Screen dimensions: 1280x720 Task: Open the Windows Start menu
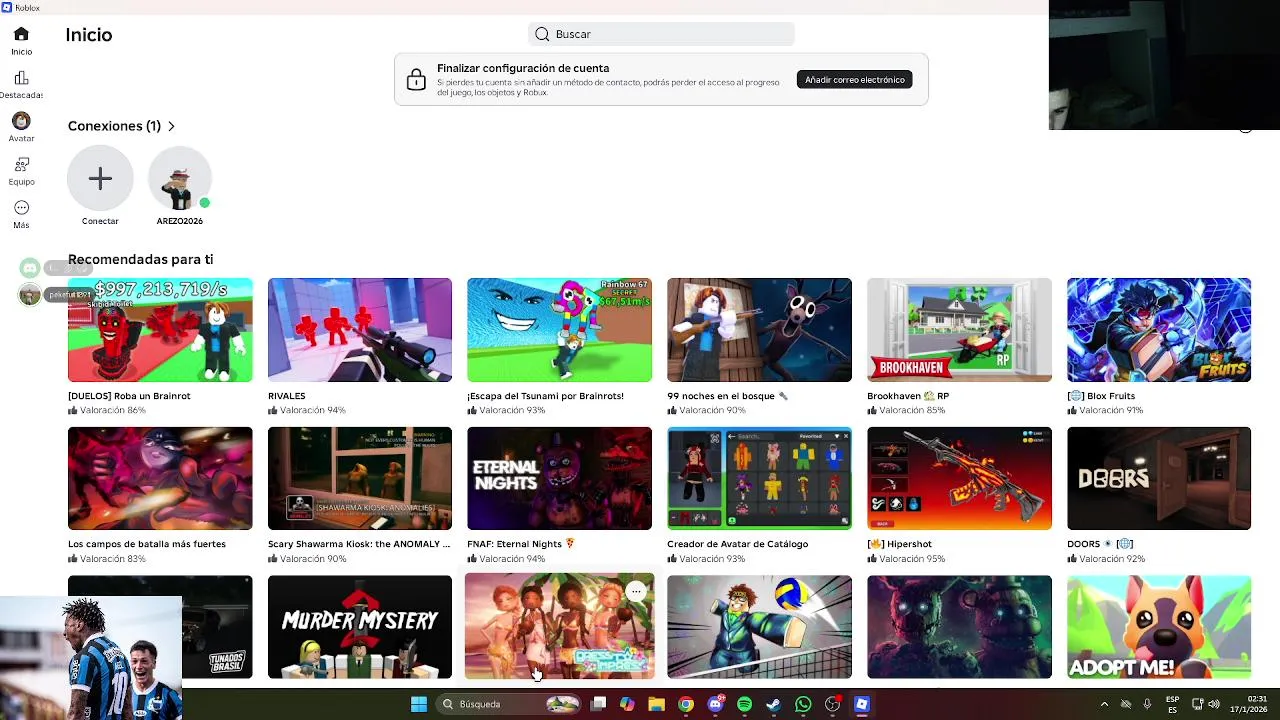tap(419, 704)
